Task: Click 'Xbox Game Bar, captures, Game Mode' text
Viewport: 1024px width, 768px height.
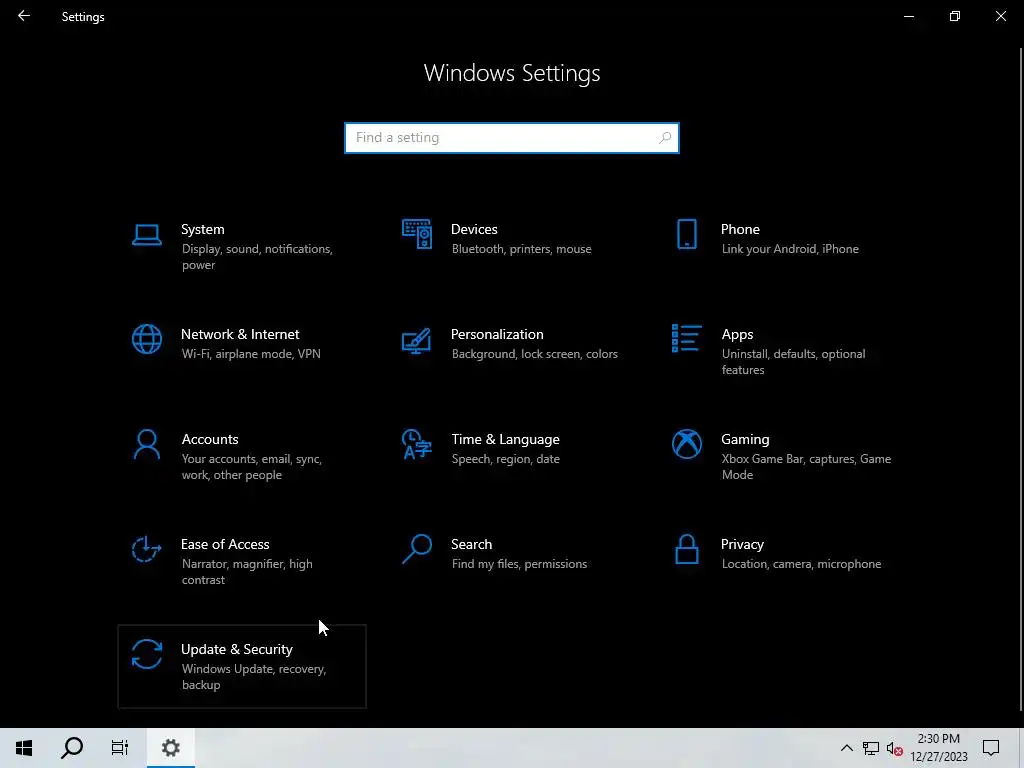Action: click(806, 467)
